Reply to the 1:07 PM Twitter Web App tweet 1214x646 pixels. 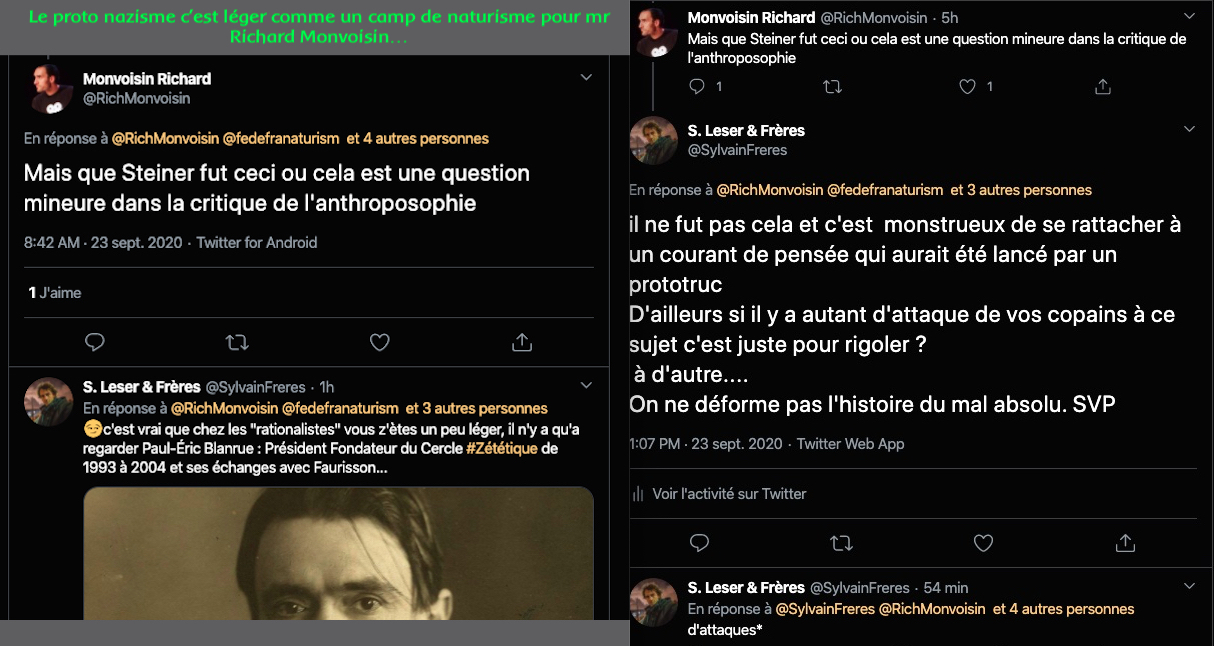click(700, 543)
